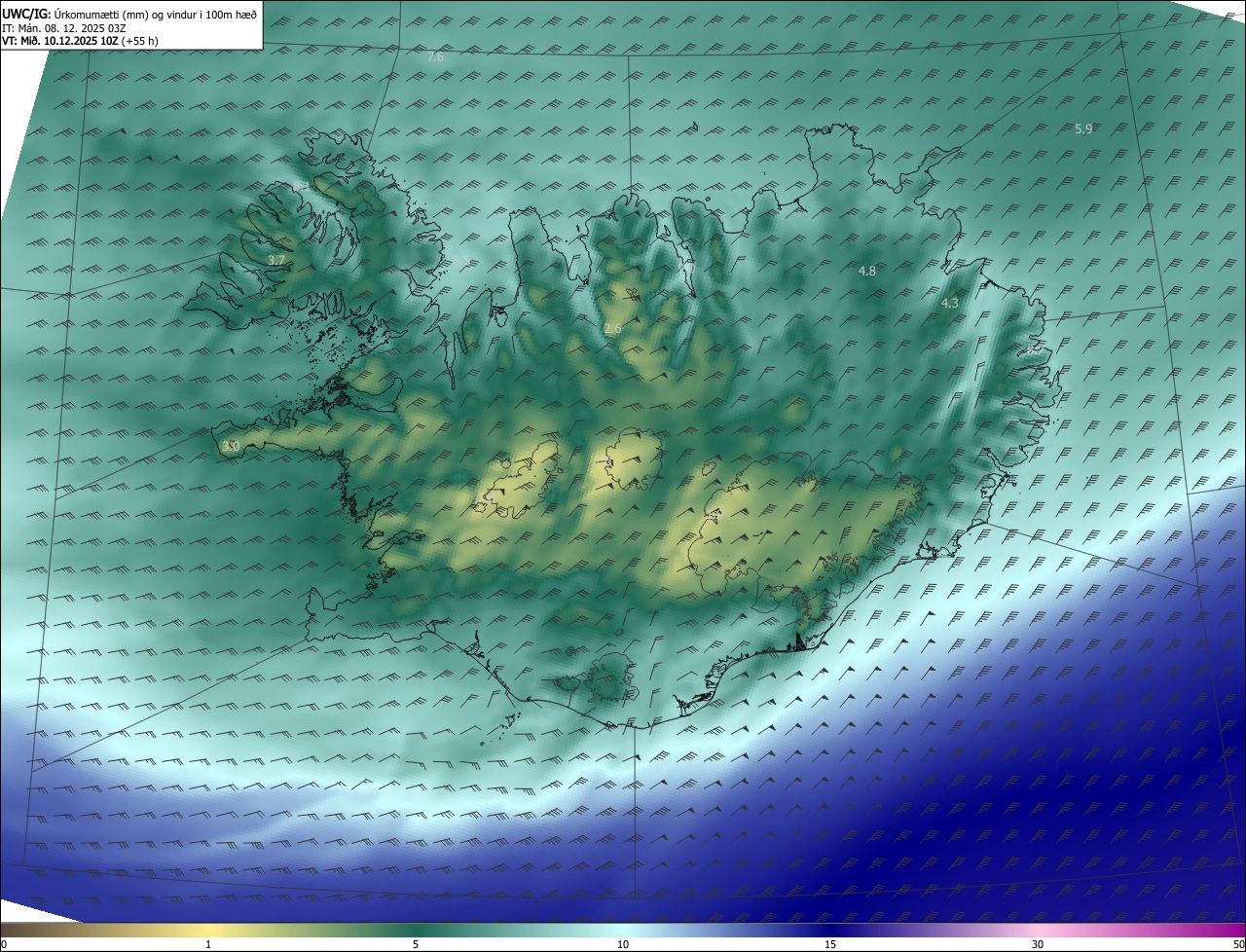Viewport: 1246px width, 952px height.
Task: Click the 1 tick on the color scale
Action: click(x=208, y=944)
